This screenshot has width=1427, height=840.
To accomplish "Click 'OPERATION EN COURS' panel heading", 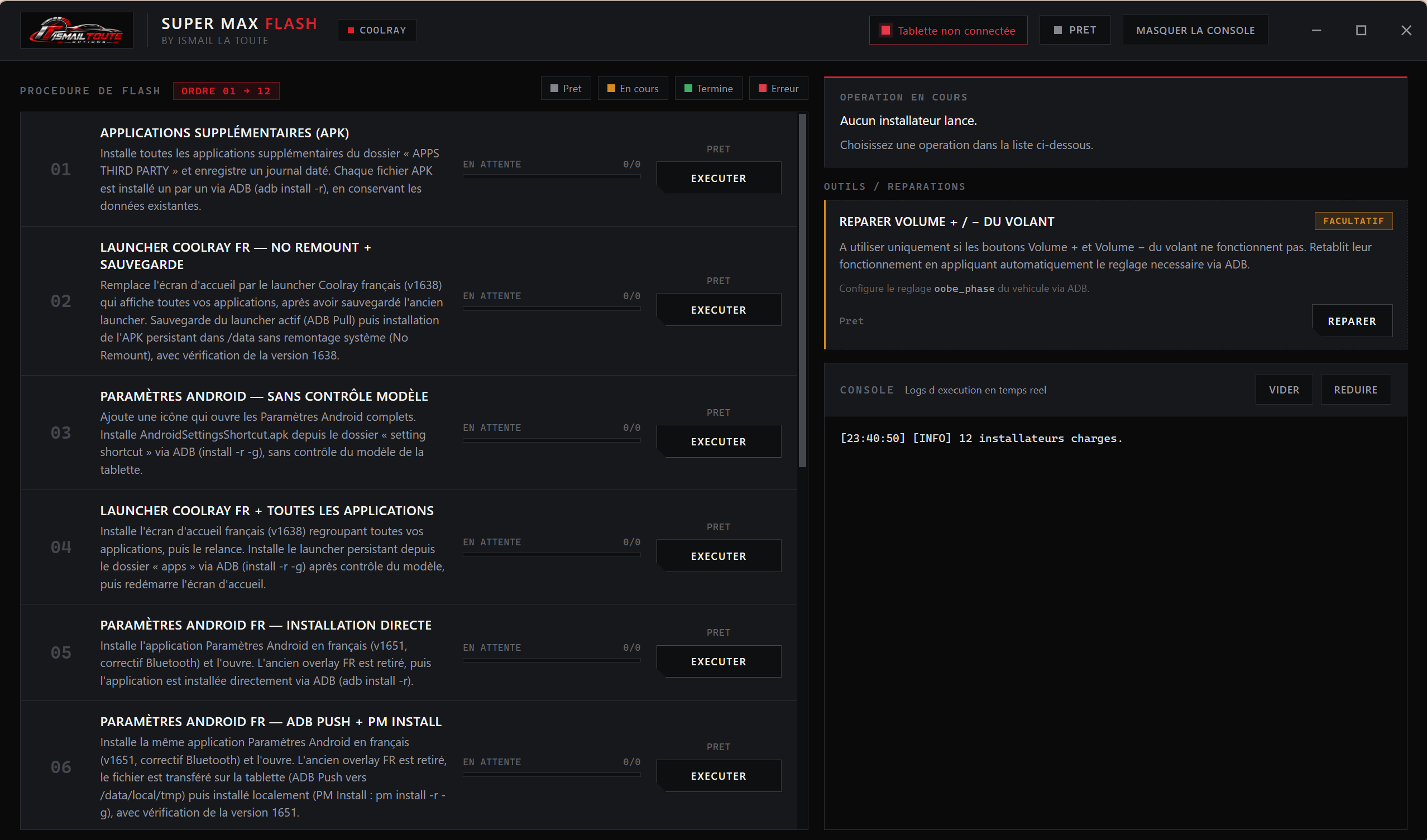I will (904, 97).
